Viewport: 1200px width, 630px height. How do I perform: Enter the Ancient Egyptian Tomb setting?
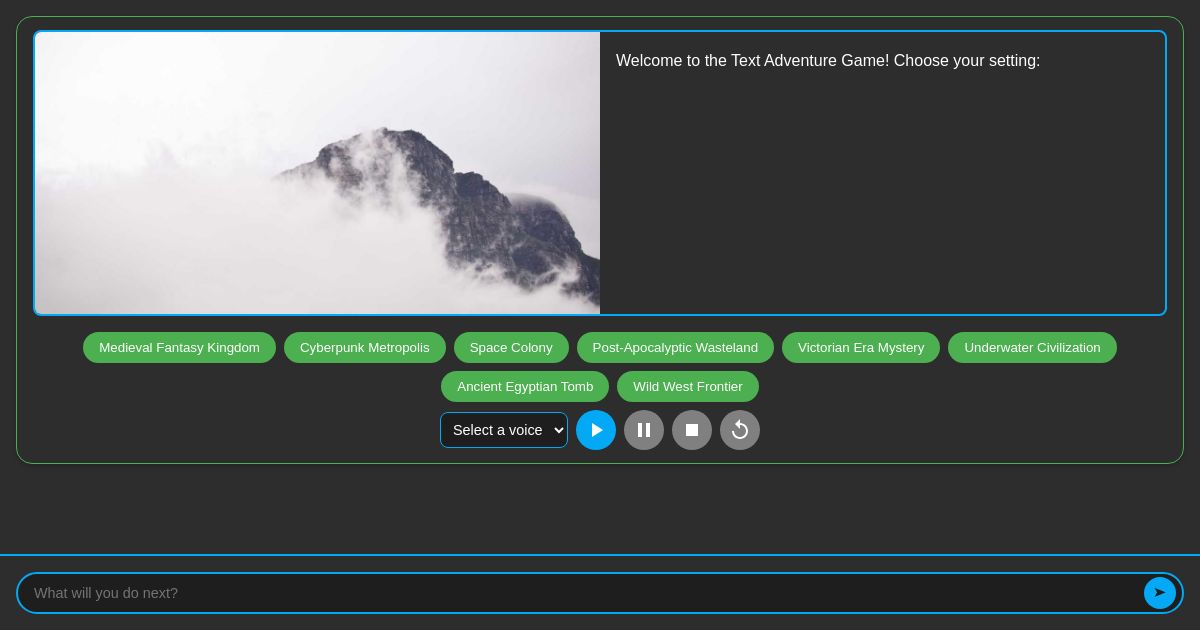tap(525, 386)
